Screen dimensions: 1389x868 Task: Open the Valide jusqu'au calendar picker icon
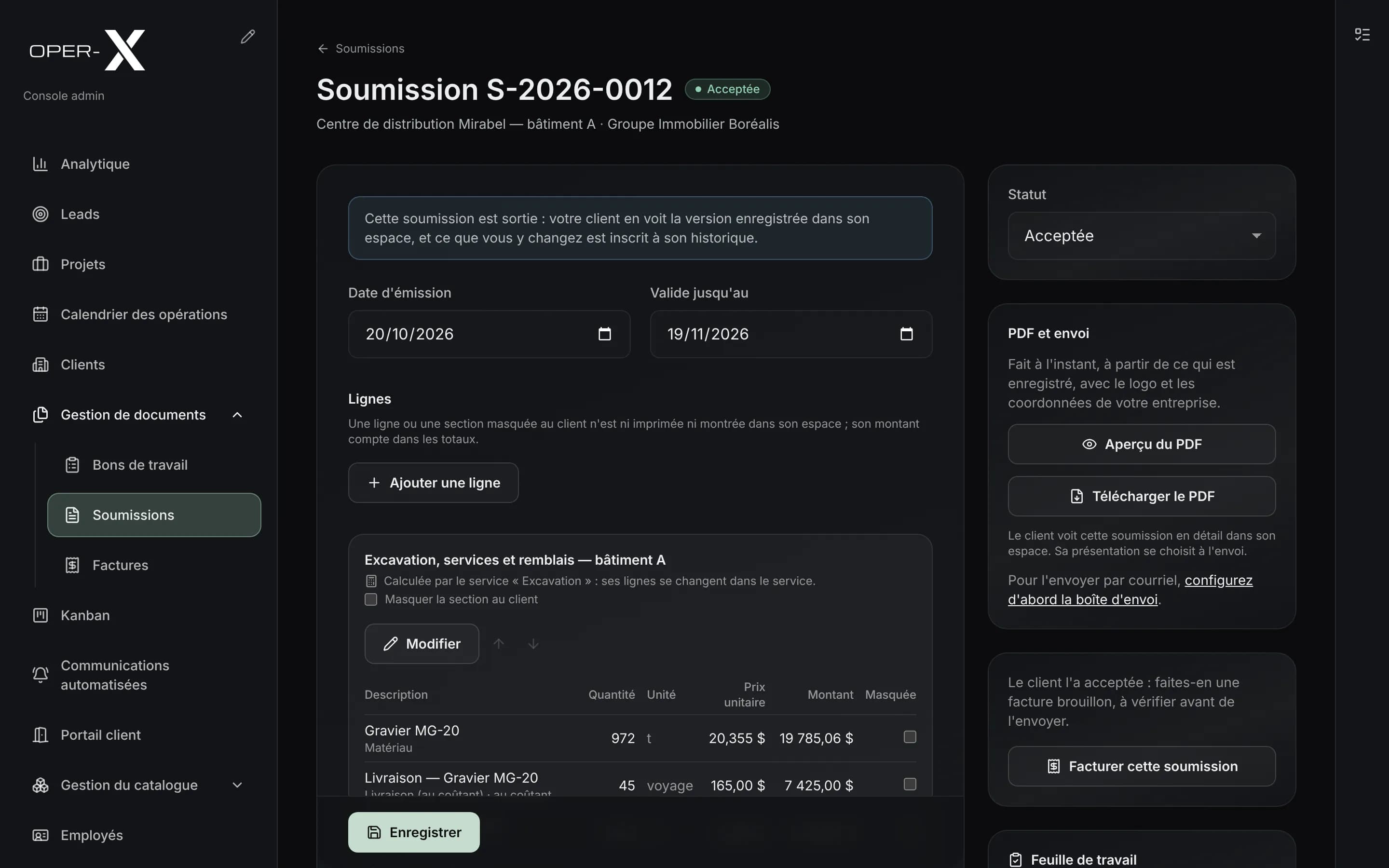[x=906, y=334]
